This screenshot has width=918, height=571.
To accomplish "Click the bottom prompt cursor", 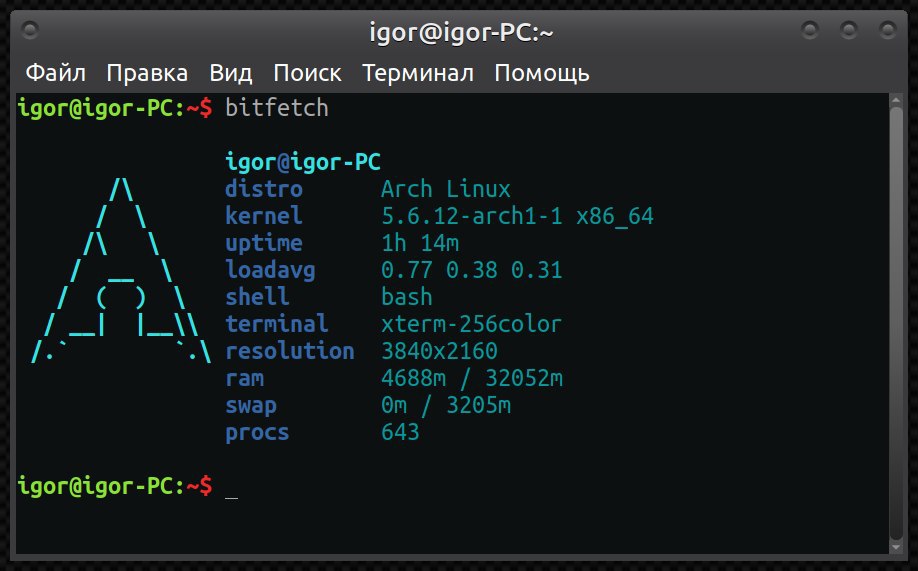I will coord(232,497).
